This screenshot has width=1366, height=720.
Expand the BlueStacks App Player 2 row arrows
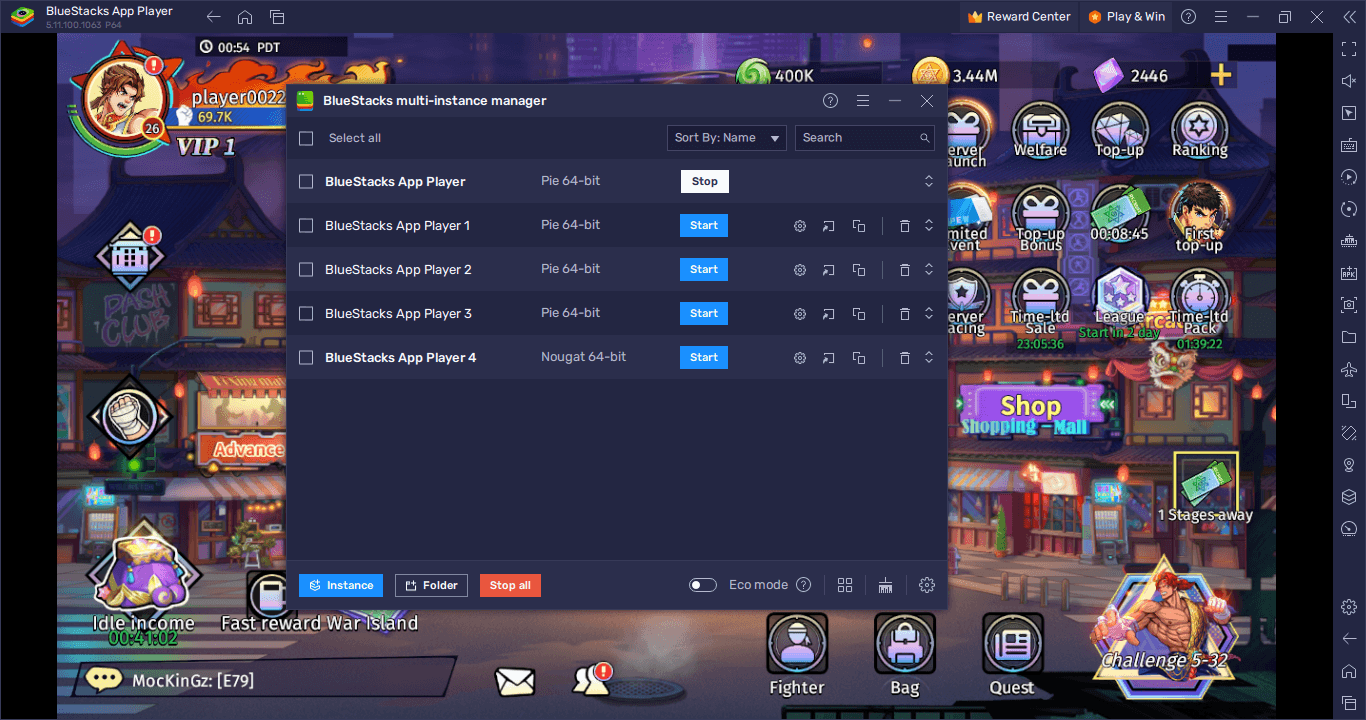tap(928, 270)
